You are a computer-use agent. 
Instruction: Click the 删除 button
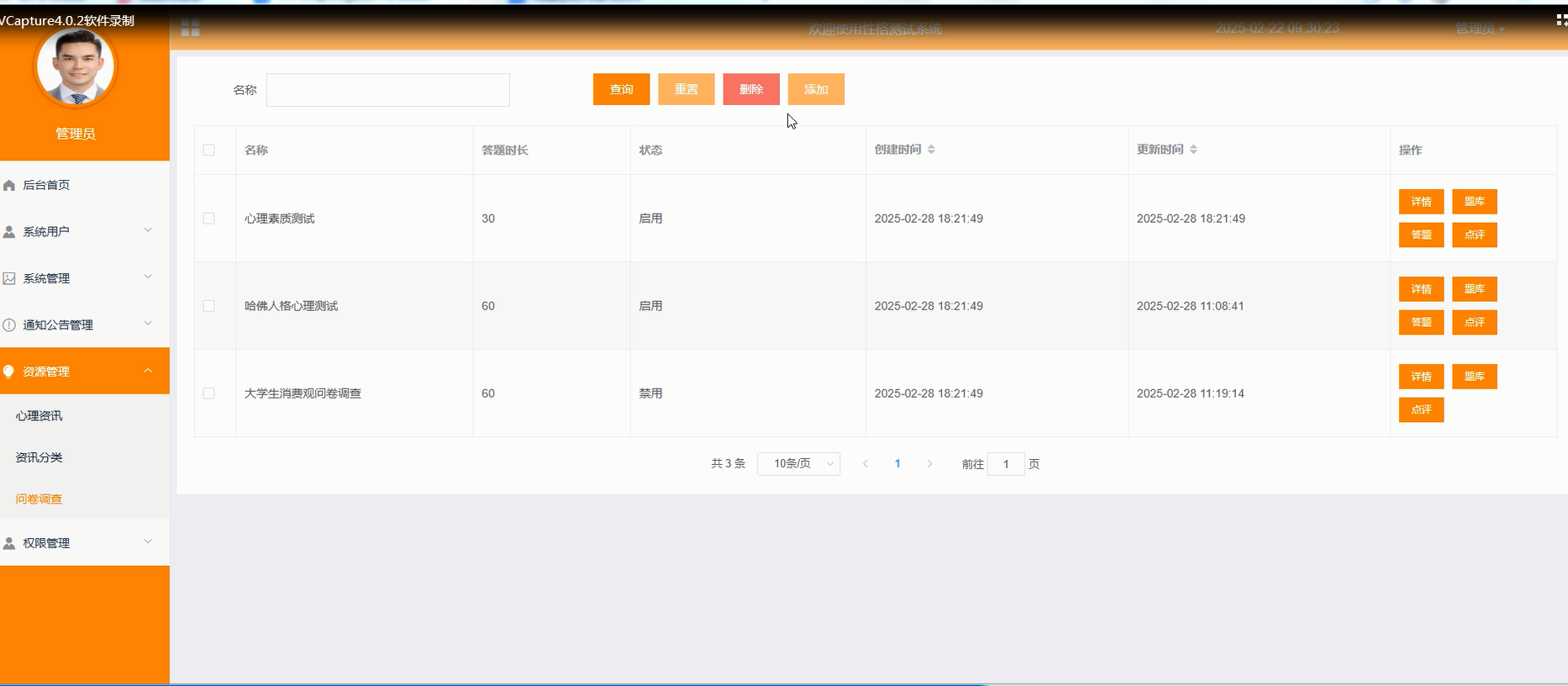tap(751, 89)
